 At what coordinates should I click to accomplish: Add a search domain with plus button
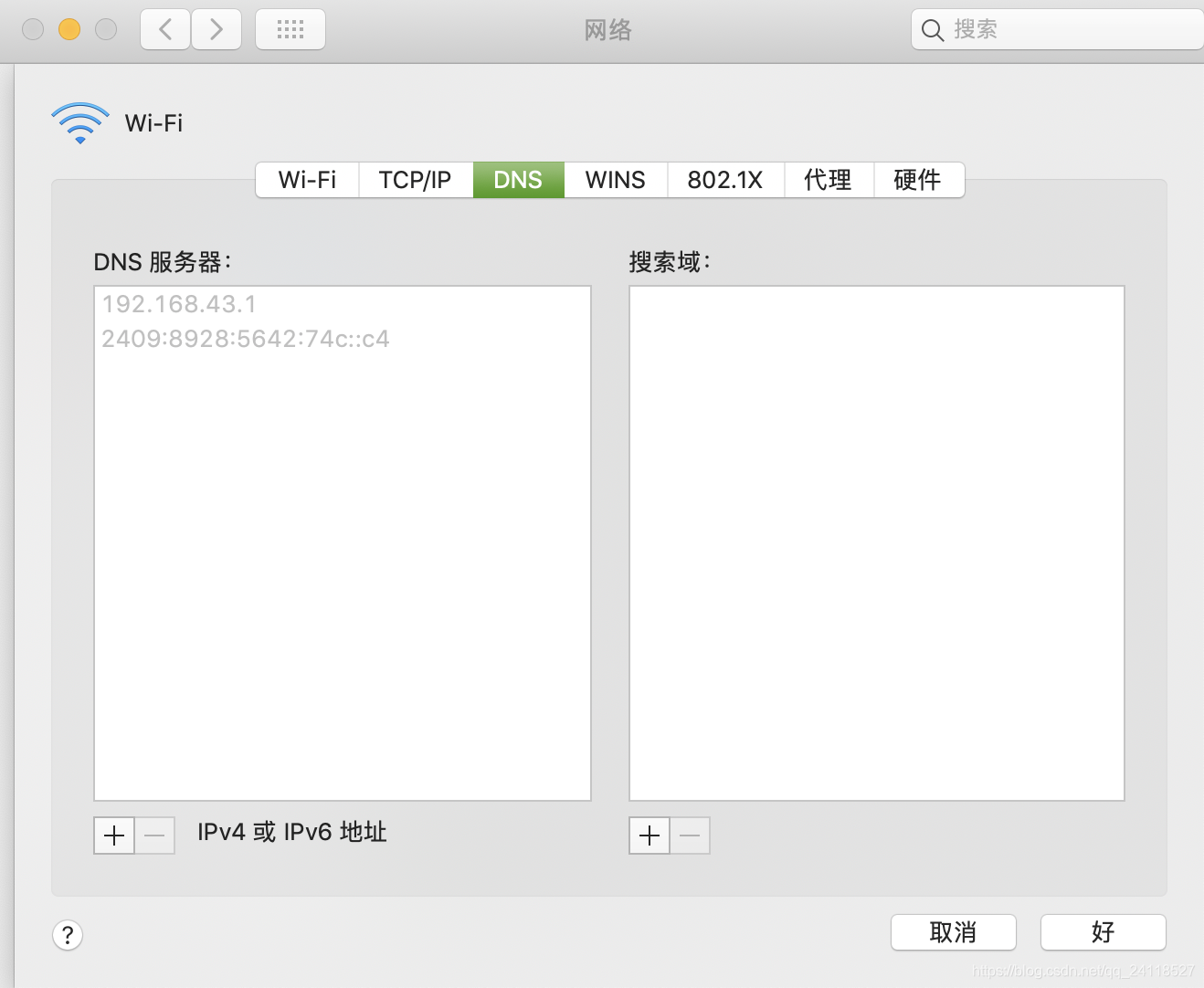coord(650,836)
